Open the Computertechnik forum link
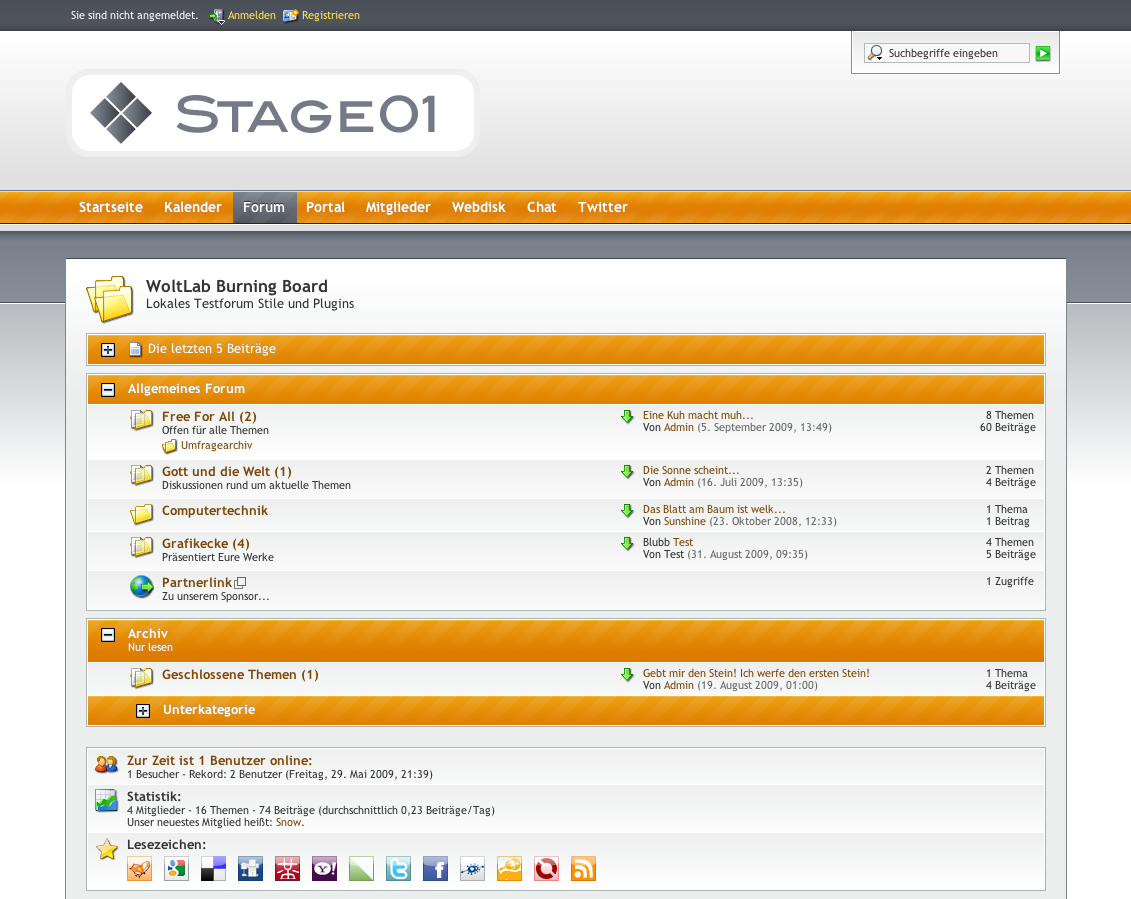Viewport: 1131px width, 899px height. tap(214, 511)
